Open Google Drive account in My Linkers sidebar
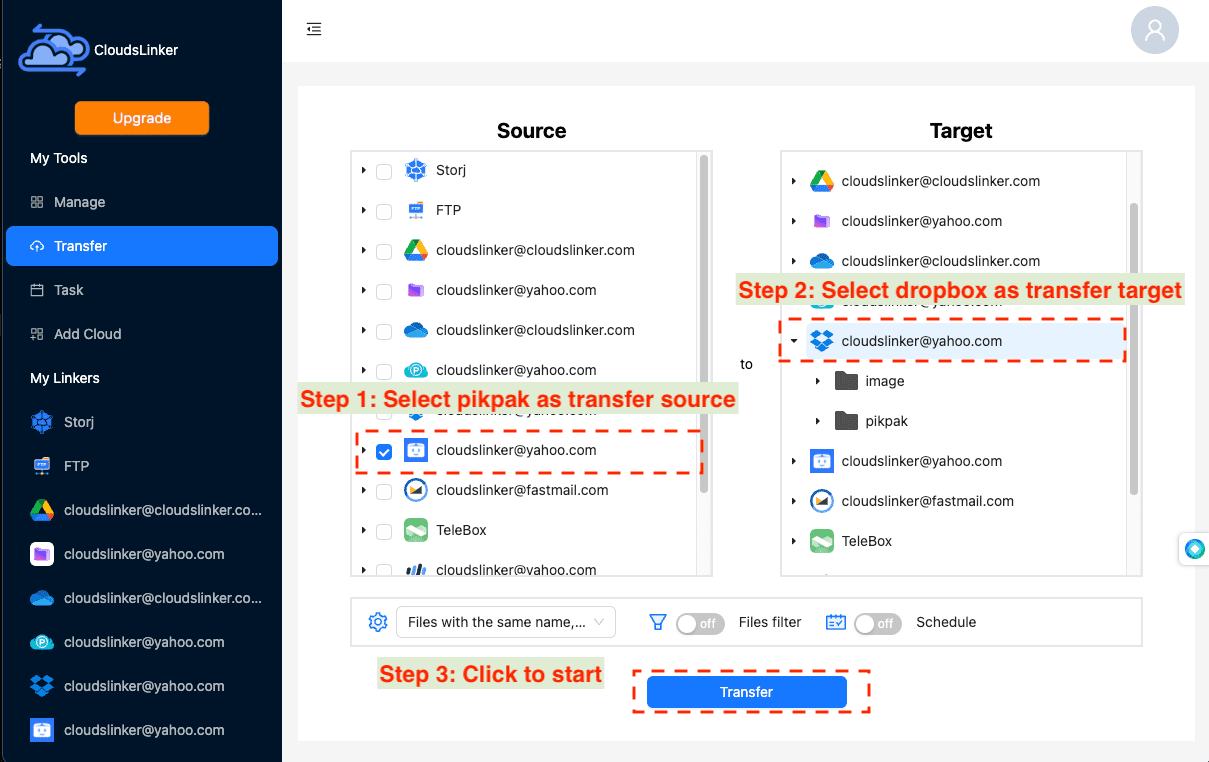Screen dimensions: 1209x762 [141, 510]
